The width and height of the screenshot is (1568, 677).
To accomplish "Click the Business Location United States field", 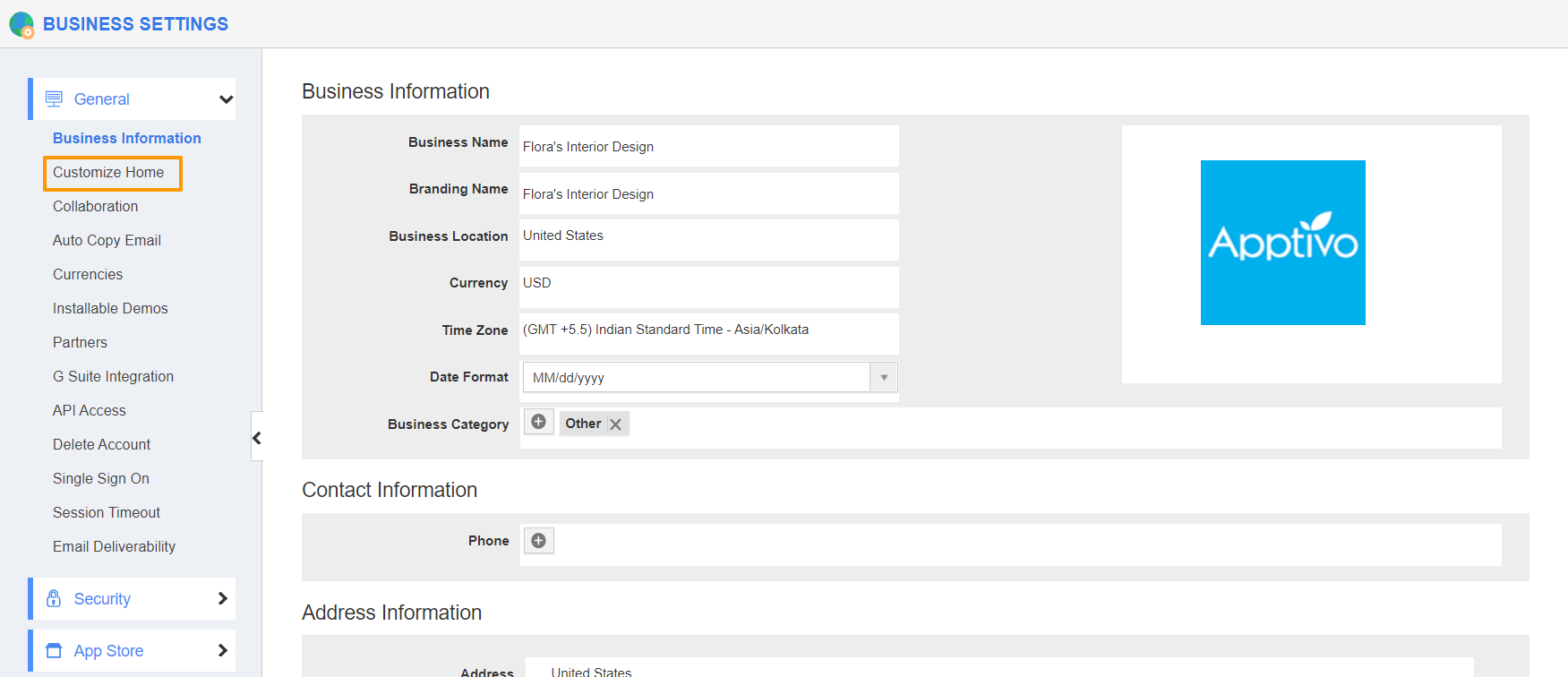I will click(x=709, y=240).
